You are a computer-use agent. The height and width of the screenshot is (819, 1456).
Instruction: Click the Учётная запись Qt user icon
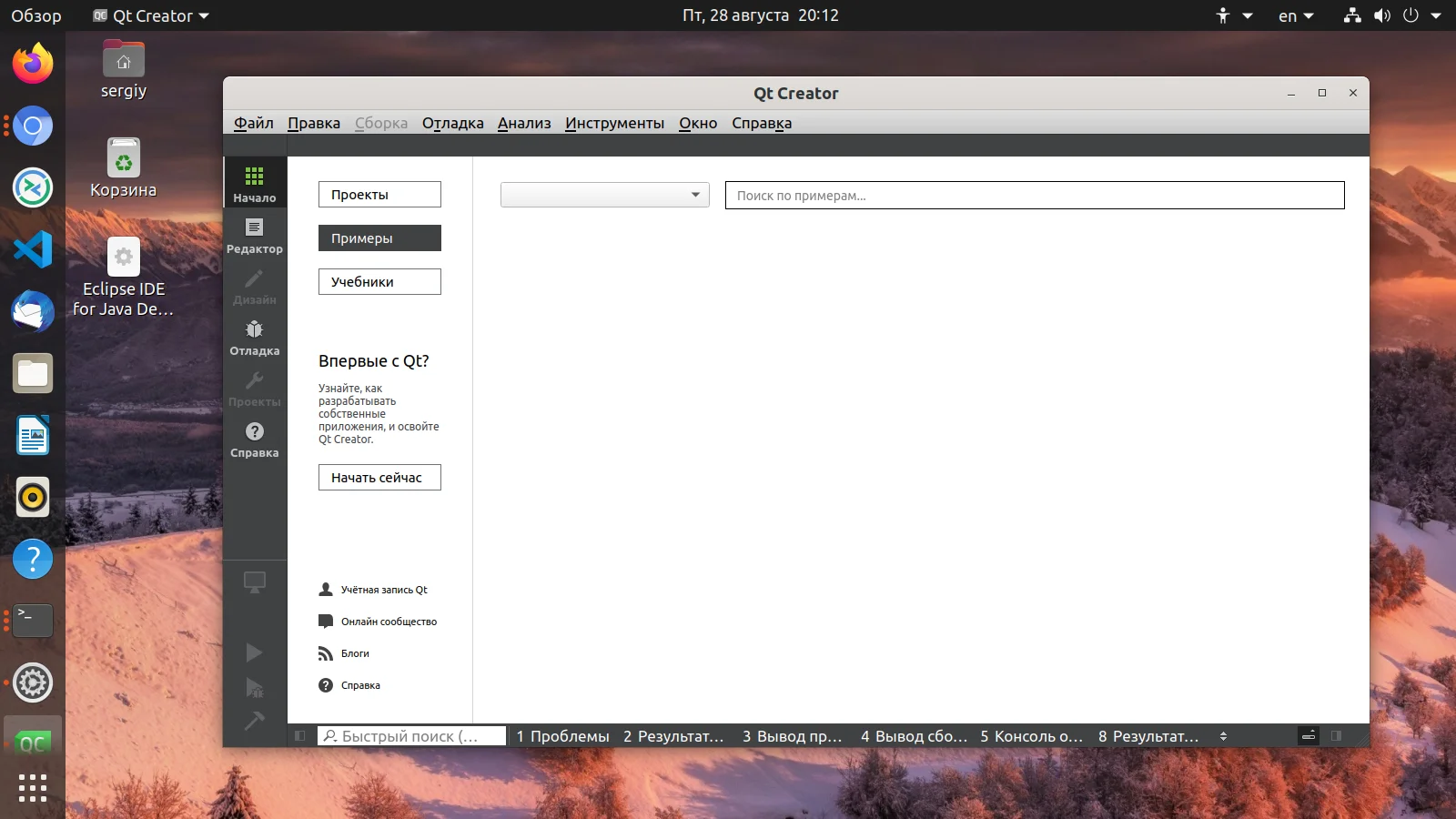(x=326, y=590)
